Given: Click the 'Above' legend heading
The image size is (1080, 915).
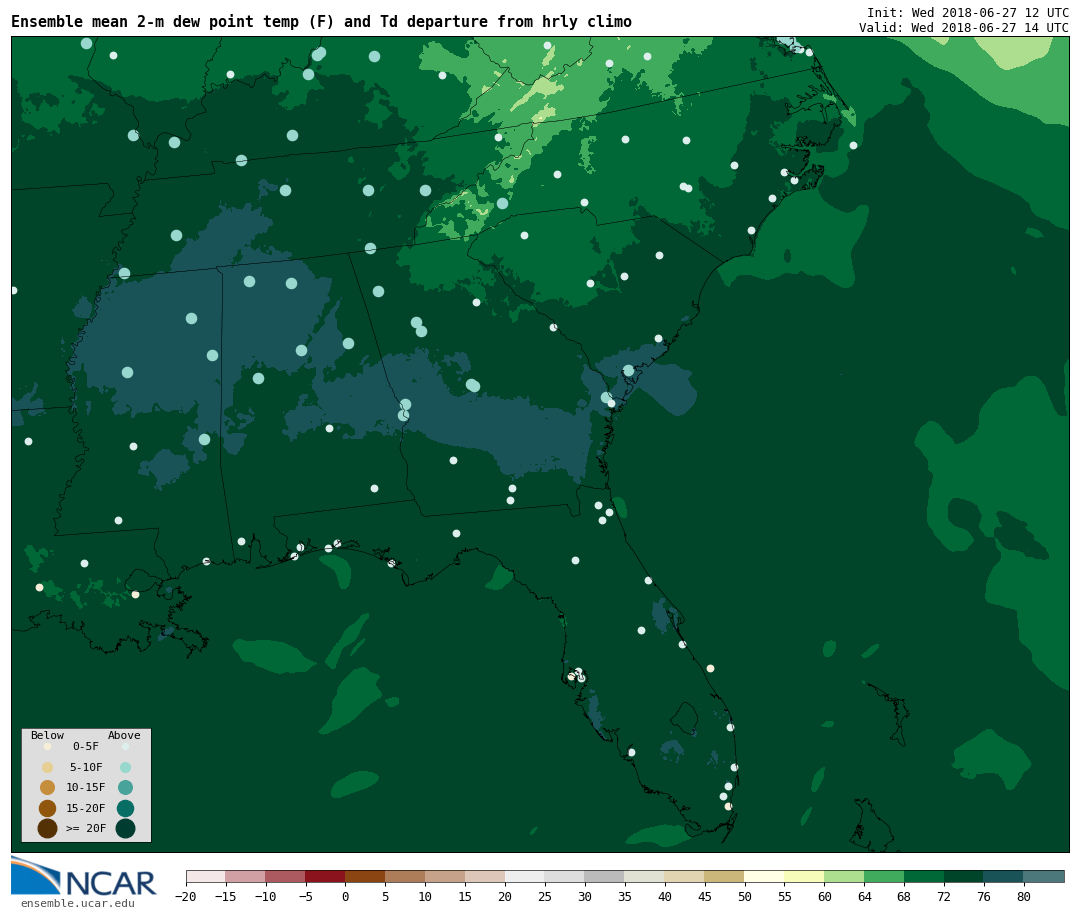Looking at the screenshot, I should (124, 735).
